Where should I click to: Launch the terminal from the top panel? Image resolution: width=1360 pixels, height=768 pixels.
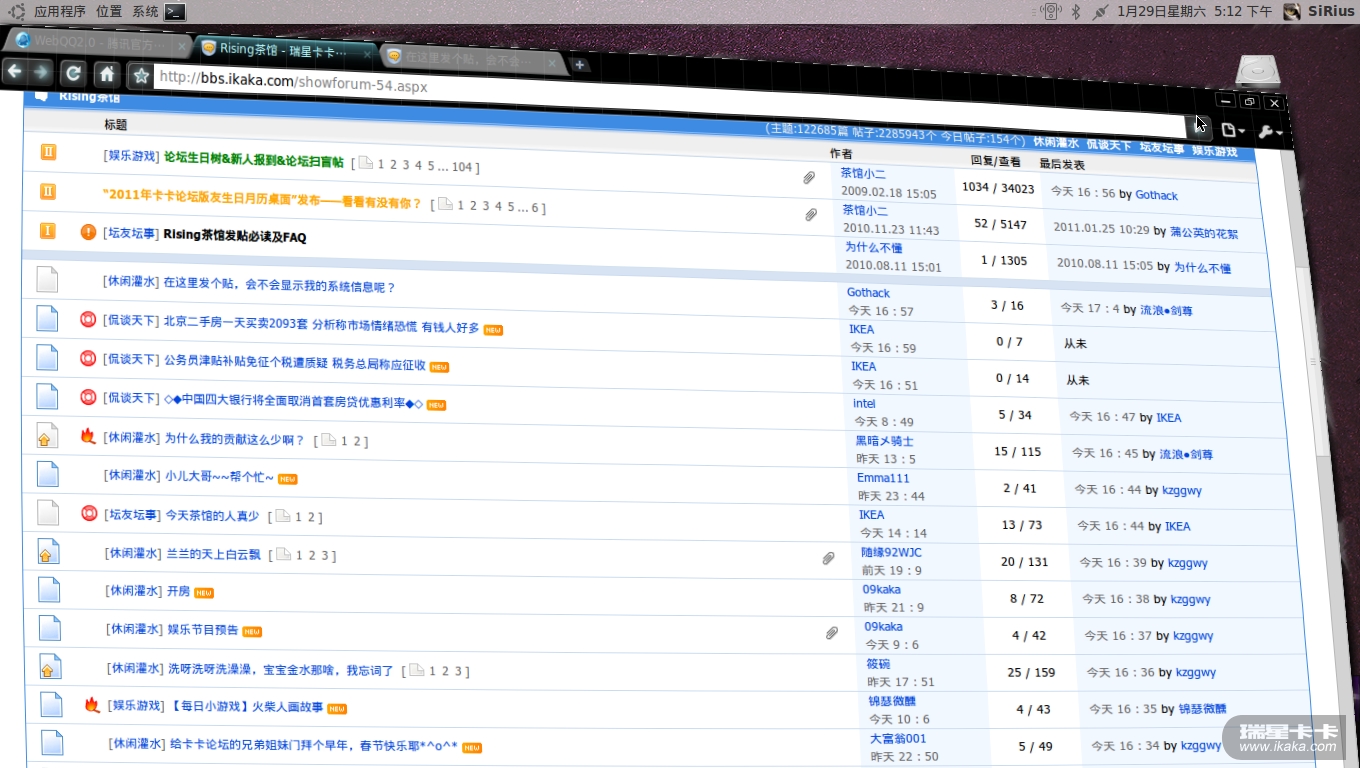[x=174, y=12]
